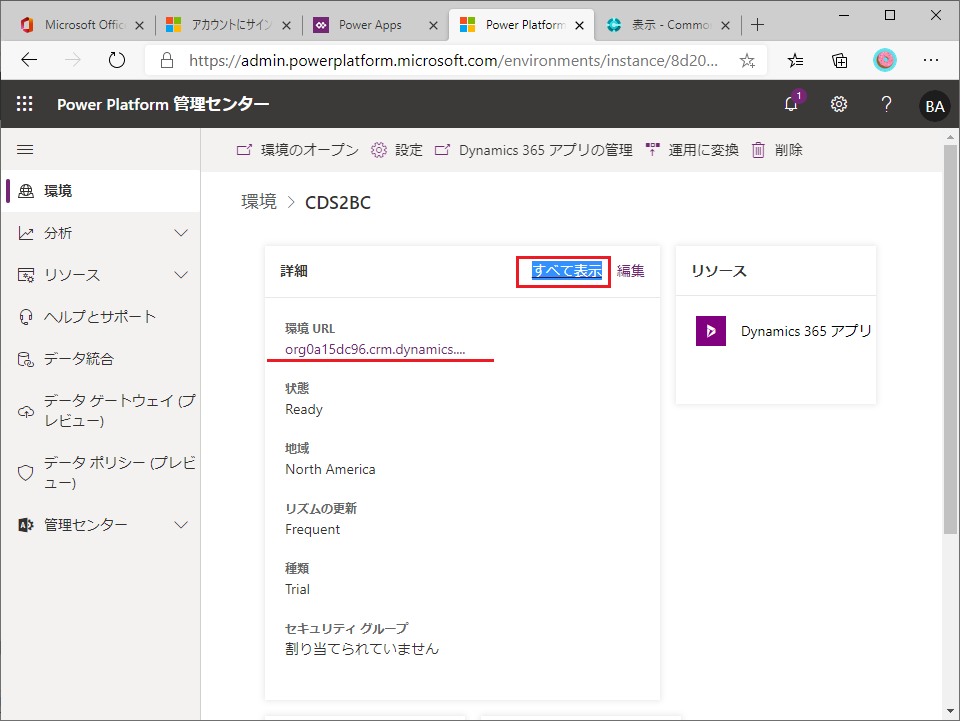This screenshot has width=960, height=721.
Task: Open Dynamics 365 アプリ resource
Action: (x=806, y=331)
